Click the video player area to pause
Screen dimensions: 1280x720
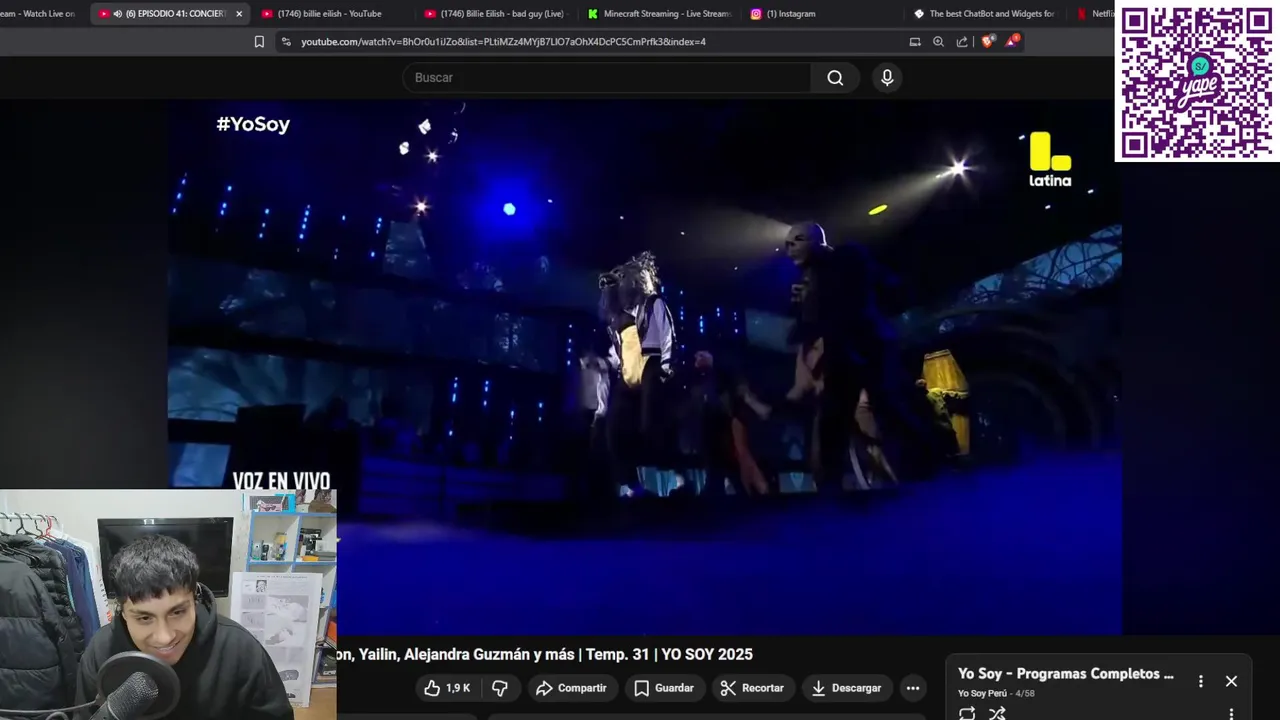(645, 367)
